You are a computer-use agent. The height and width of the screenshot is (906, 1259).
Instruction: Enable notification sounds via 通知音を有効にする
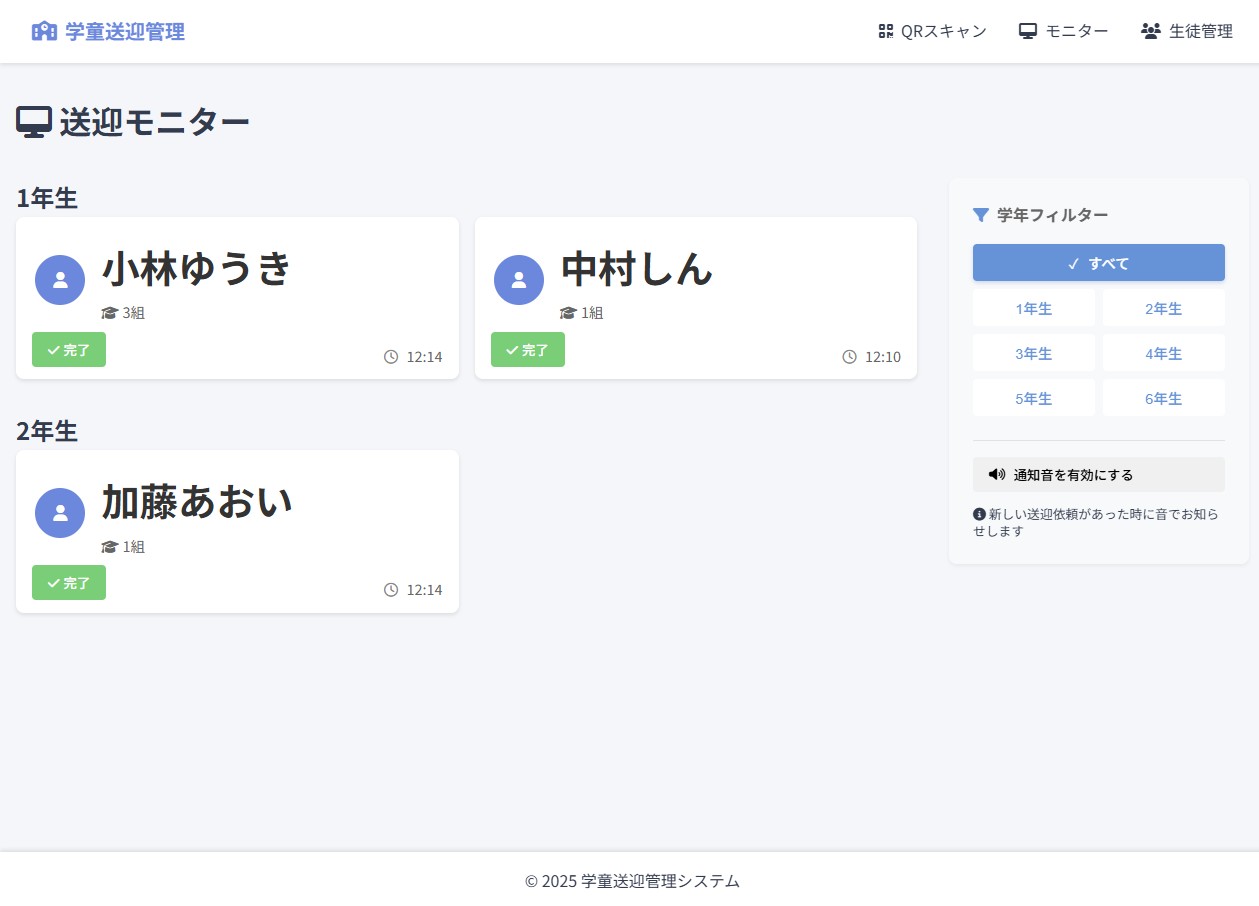(x=1098, y=474)
